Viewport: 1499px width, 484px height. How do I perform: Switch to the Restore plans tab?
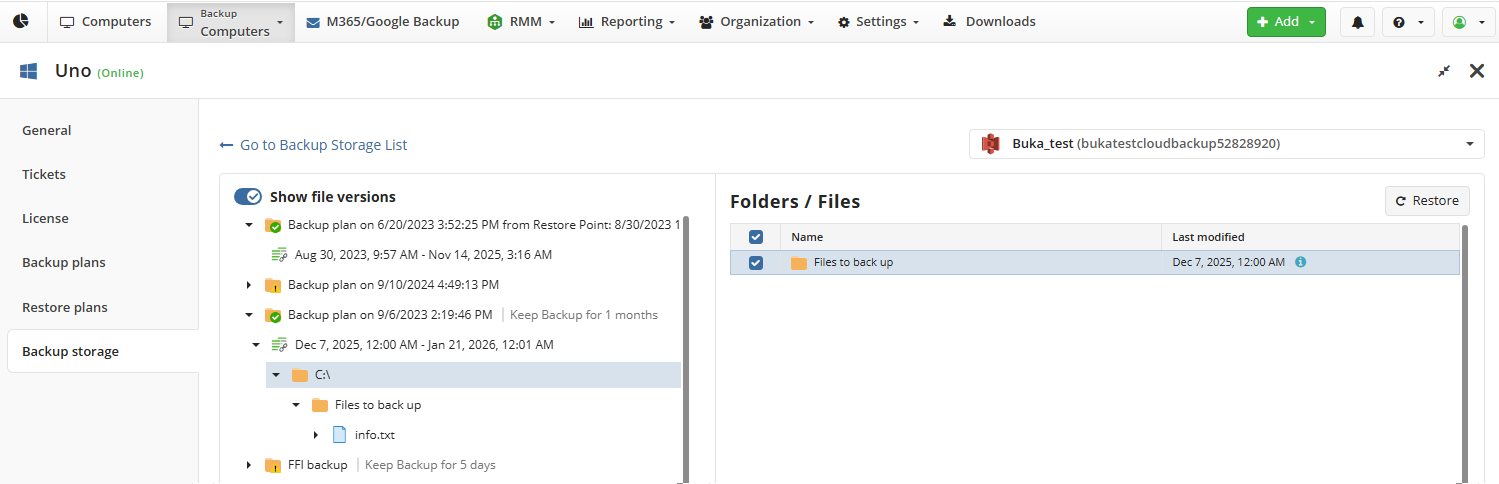click(65, 307)
